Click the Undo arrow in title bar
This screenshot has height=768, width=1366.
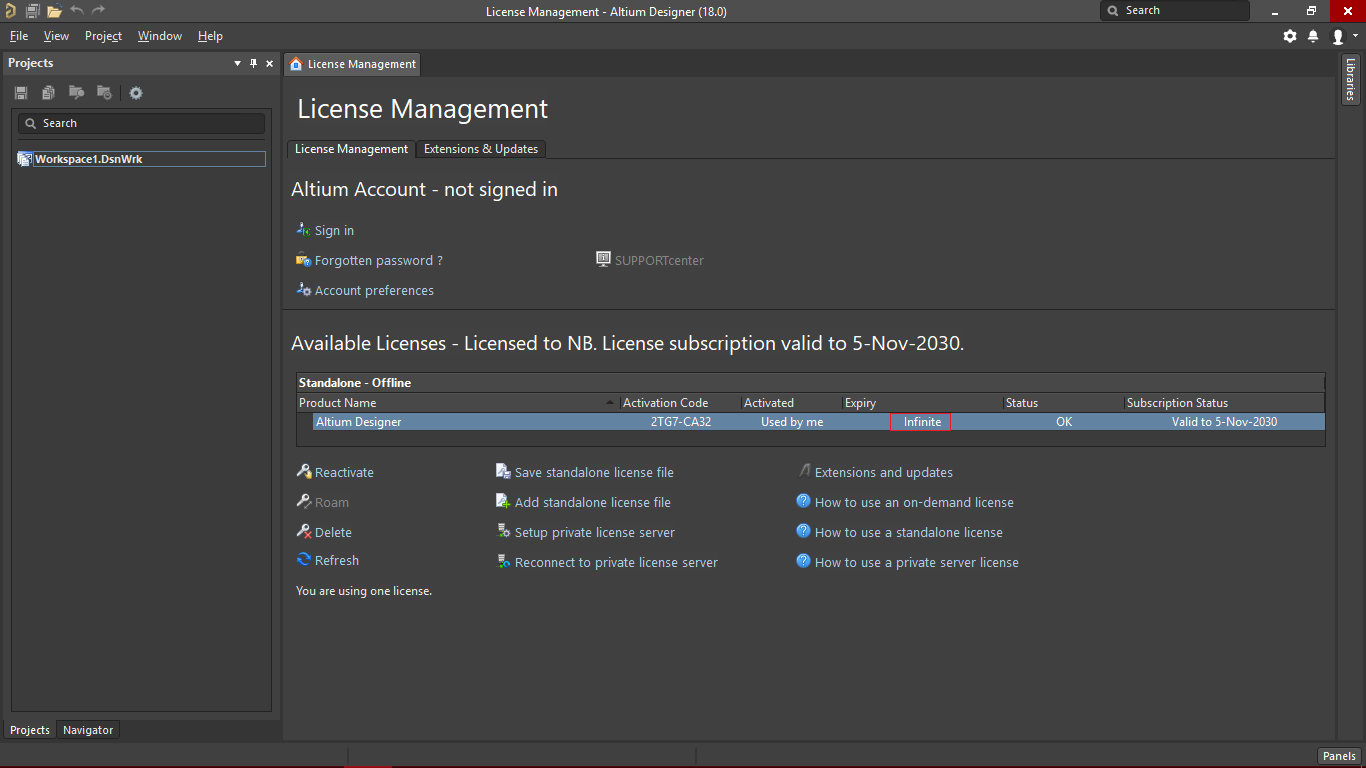(x=77, y=10)
